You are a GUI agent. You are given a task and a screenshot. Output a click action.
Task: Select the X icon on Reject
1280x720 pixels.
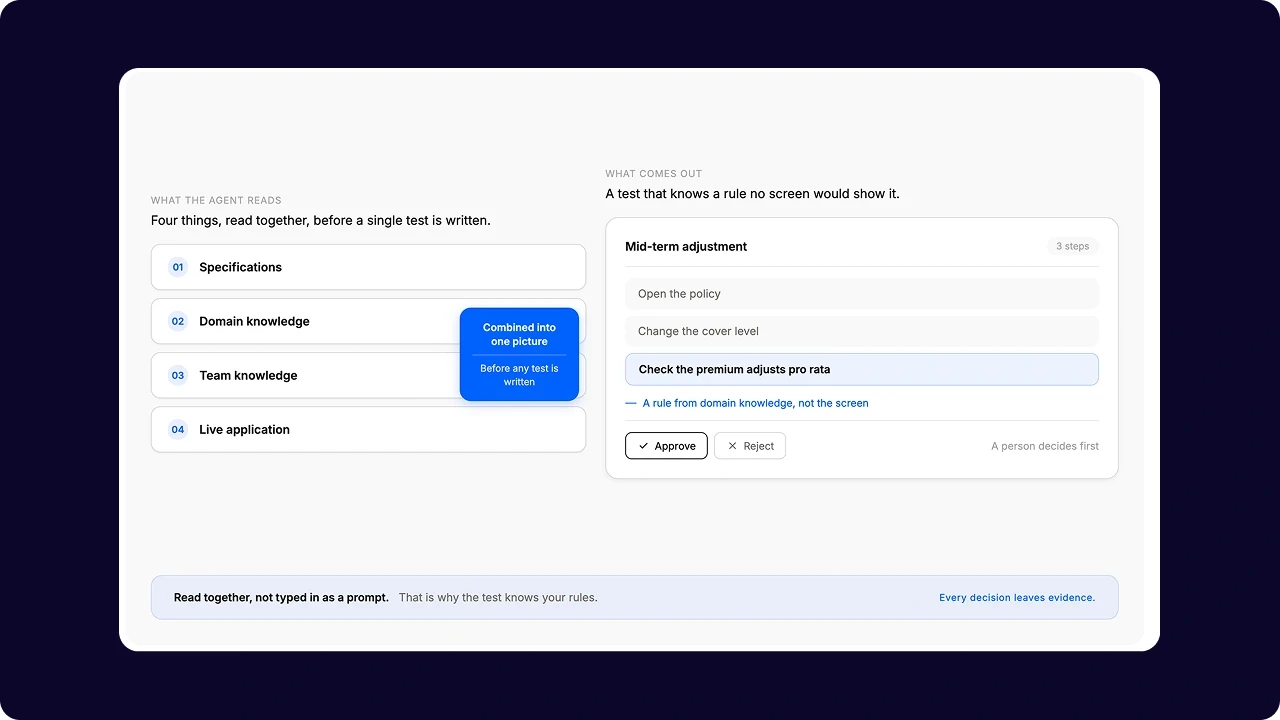(x=732, y=446)
